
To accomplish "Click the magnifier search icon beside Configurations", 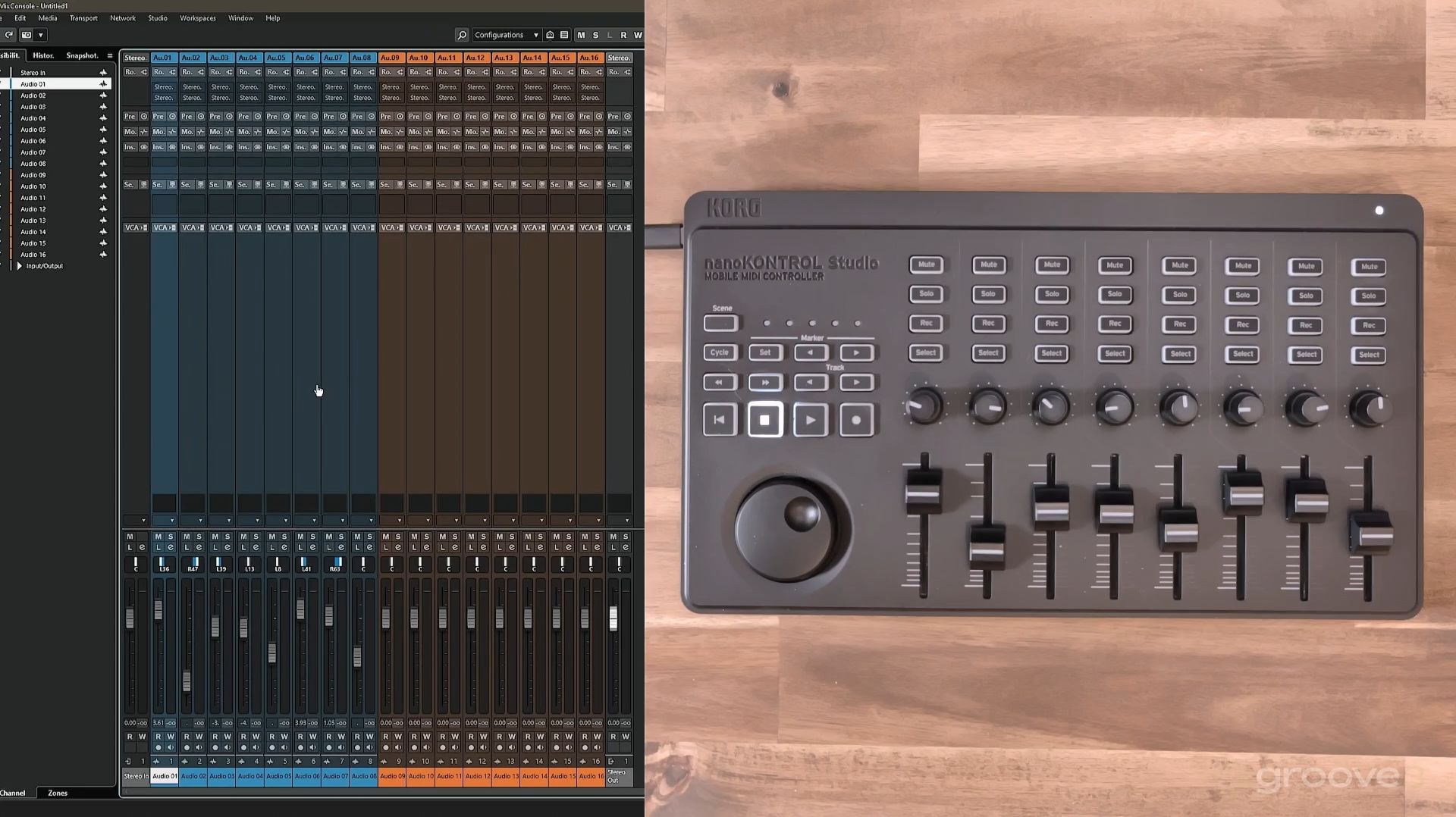I will coord(462,35).
